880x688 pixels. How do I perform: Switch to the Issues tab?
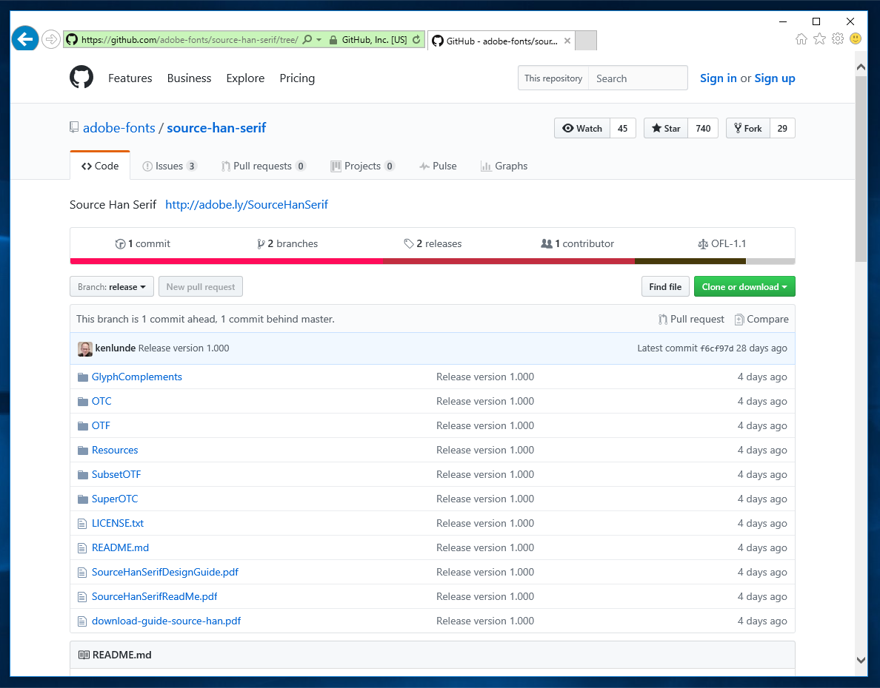coord(169,166)
